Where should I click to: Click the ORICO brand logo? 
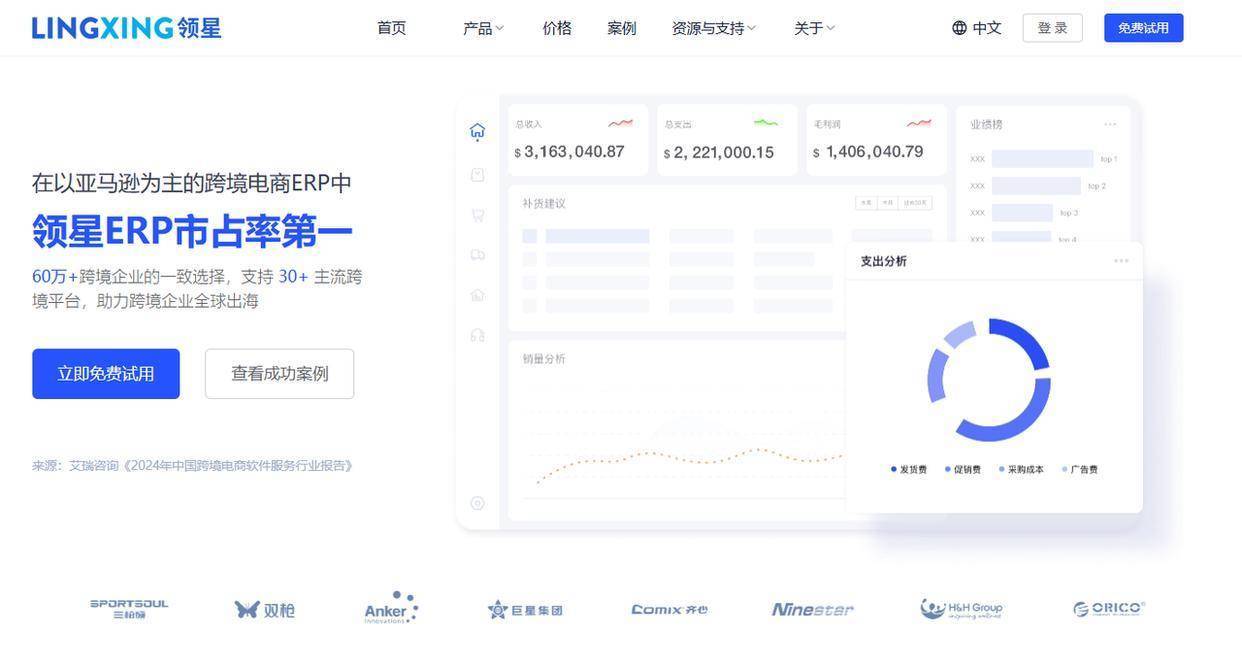point(1108,609)
